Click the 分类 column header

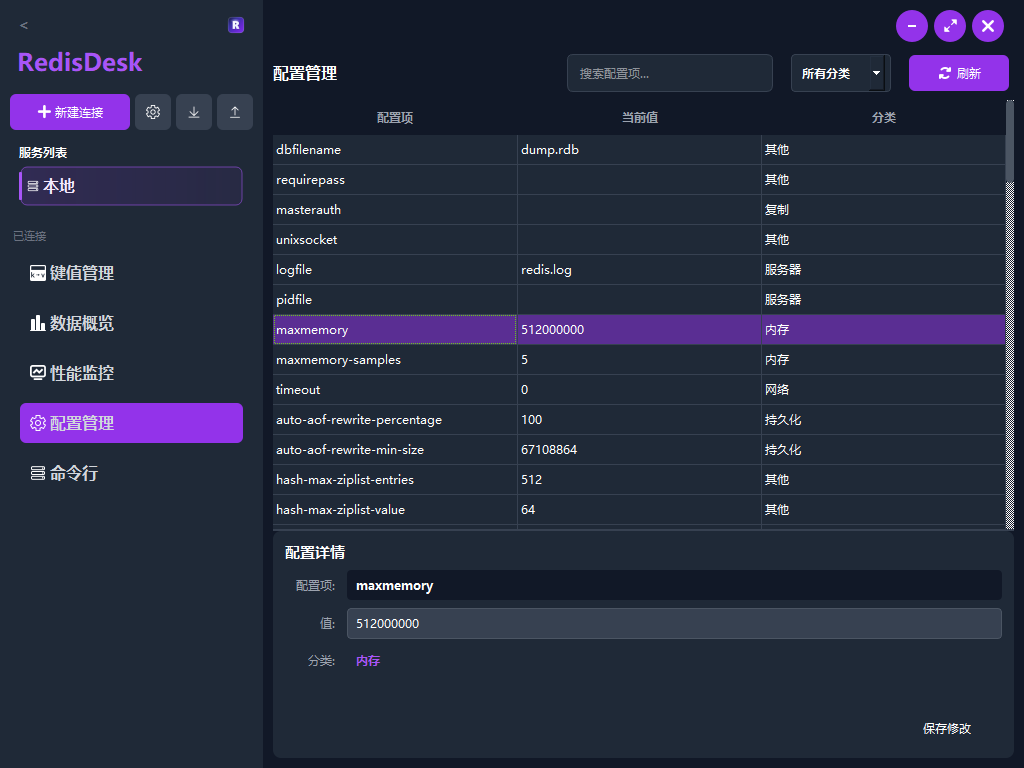click(884, 118)
